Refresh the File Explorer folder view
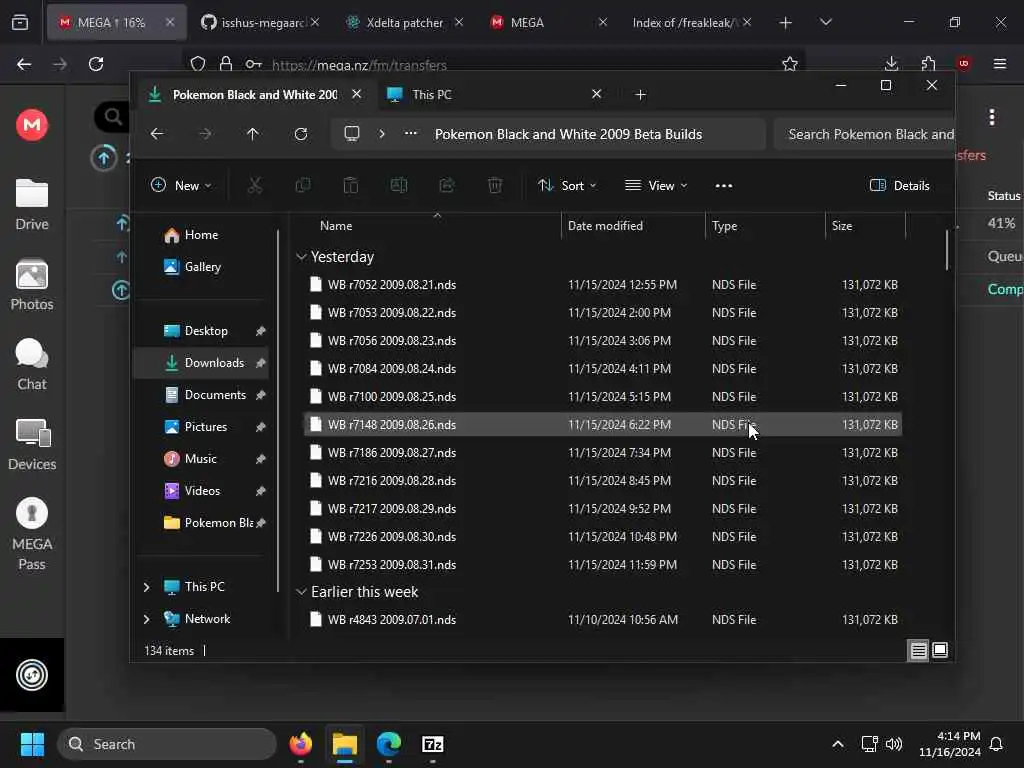The image size is (1024, 768). click(x=300, y=134)
